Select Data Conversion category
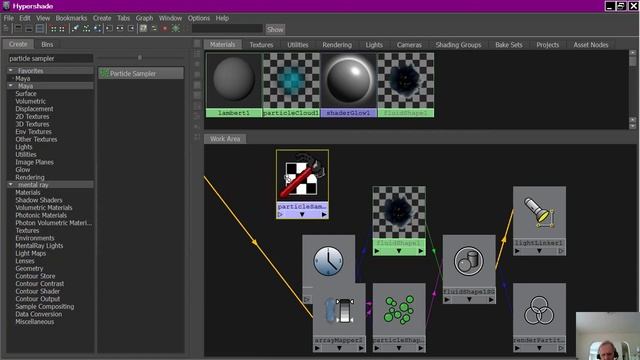The width and height of the screenshot is (640, 360). [x=39, y=314]
